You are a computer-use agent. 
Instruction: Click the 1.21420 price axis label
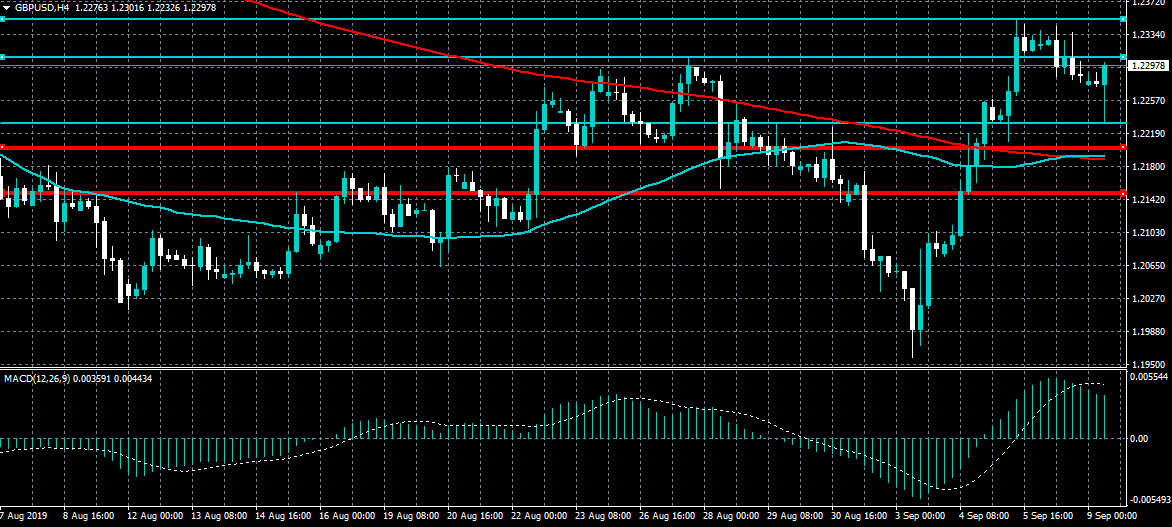[x=1148, y=200]
